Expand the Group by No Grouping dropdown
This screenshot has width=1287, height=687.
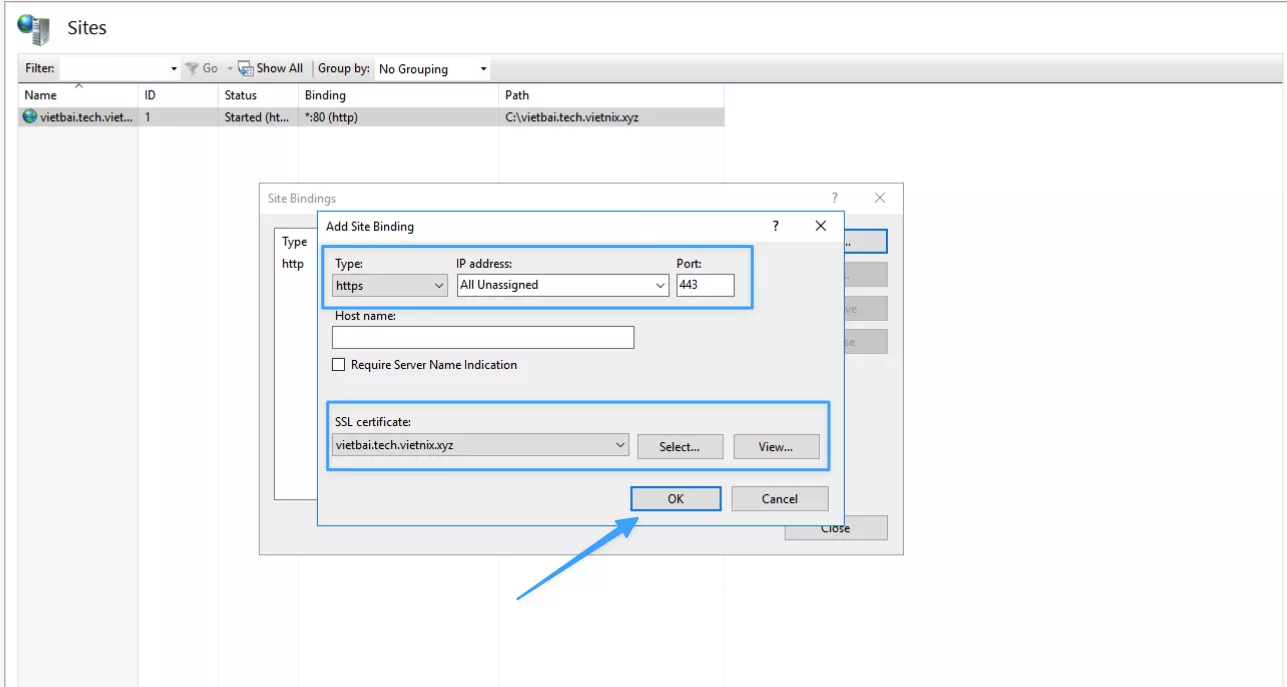[x=433, y=69]
